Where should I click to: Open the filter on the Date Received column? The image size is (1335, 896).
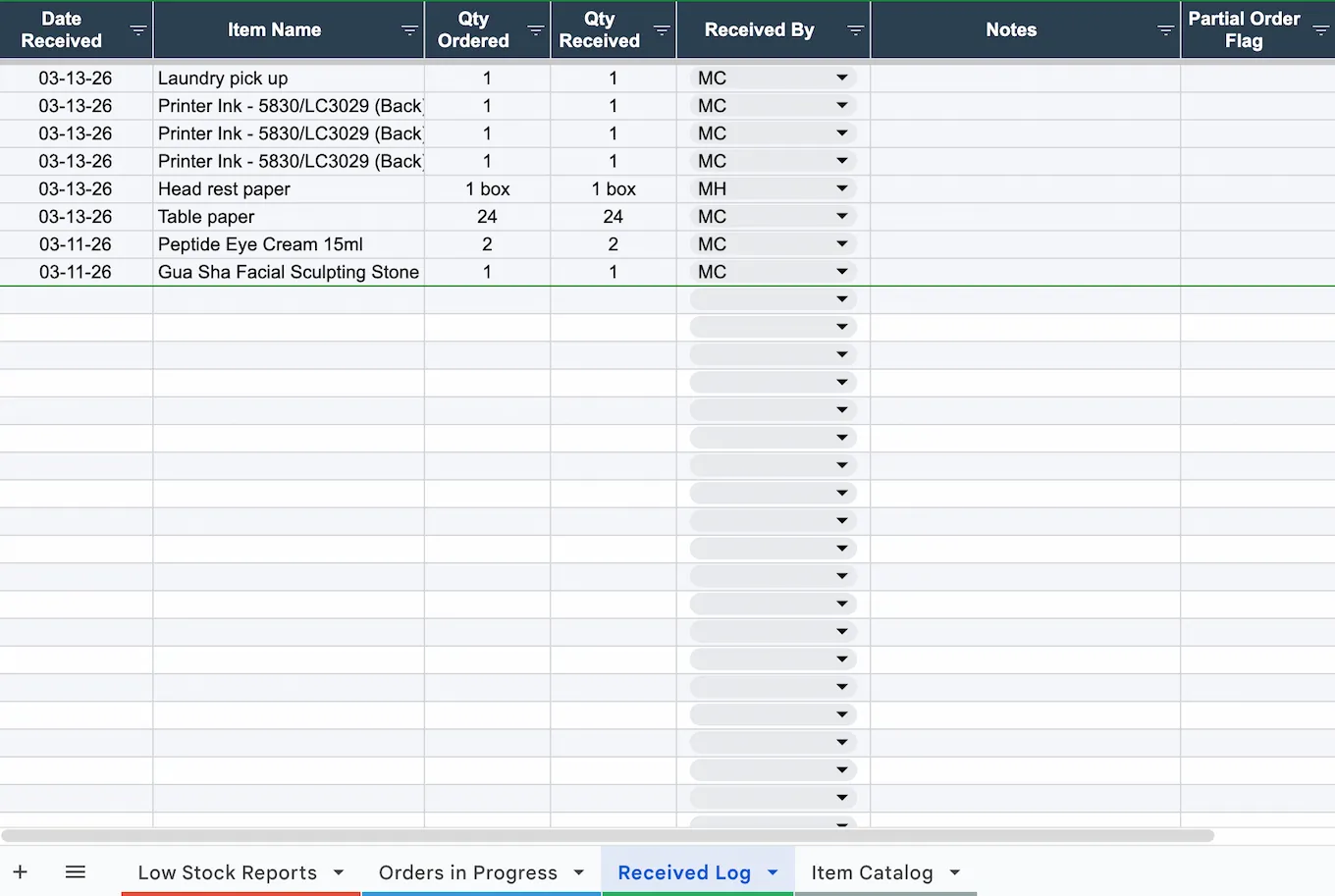pyautogui.click(x=137, y=29)
